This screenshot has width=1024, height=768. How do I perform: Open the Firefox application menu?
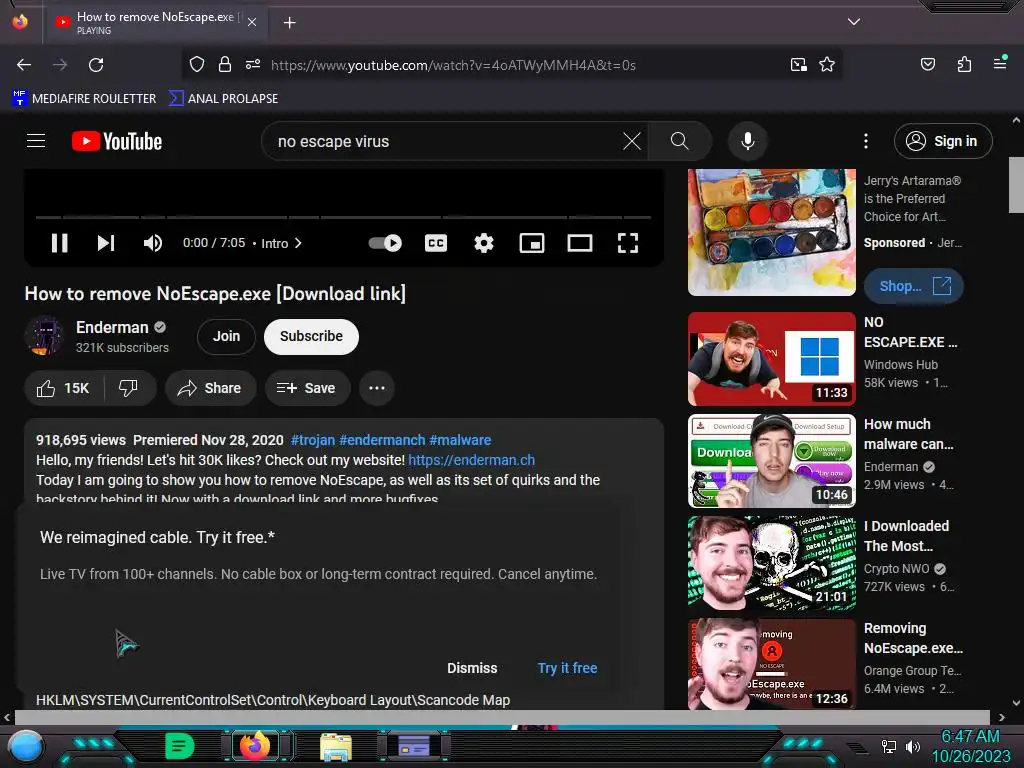point(1000,63)
